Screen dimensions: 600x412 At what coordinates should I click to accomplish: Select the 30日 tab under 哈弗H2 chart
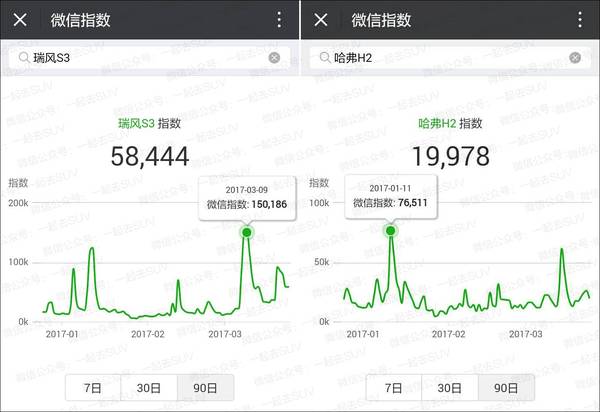coord(450,388)
